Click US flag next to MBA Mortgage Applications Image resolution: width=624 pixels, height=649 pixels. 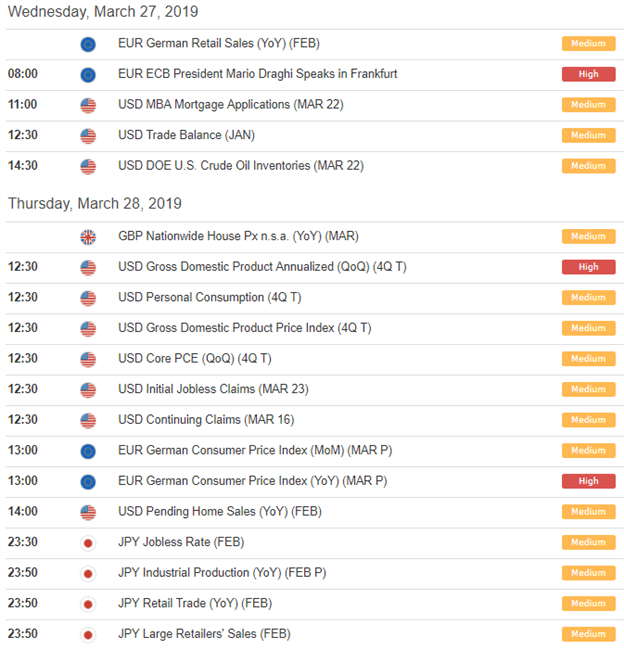click(88, 105)
